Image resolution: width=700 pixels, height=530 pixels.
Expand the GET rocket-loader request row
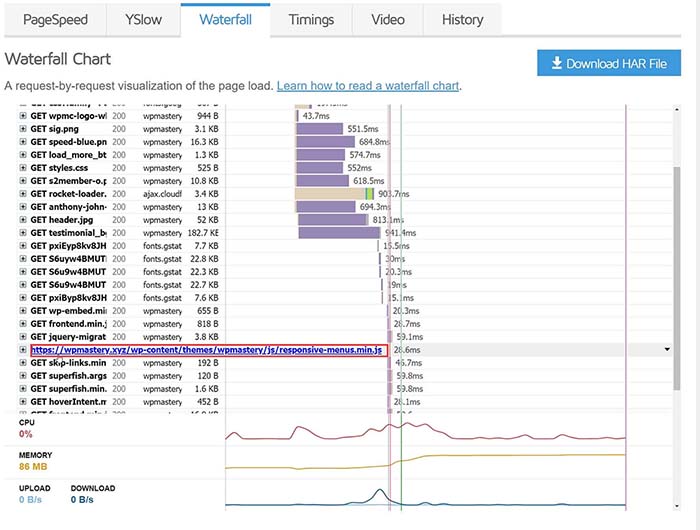[x=23, y=194]
